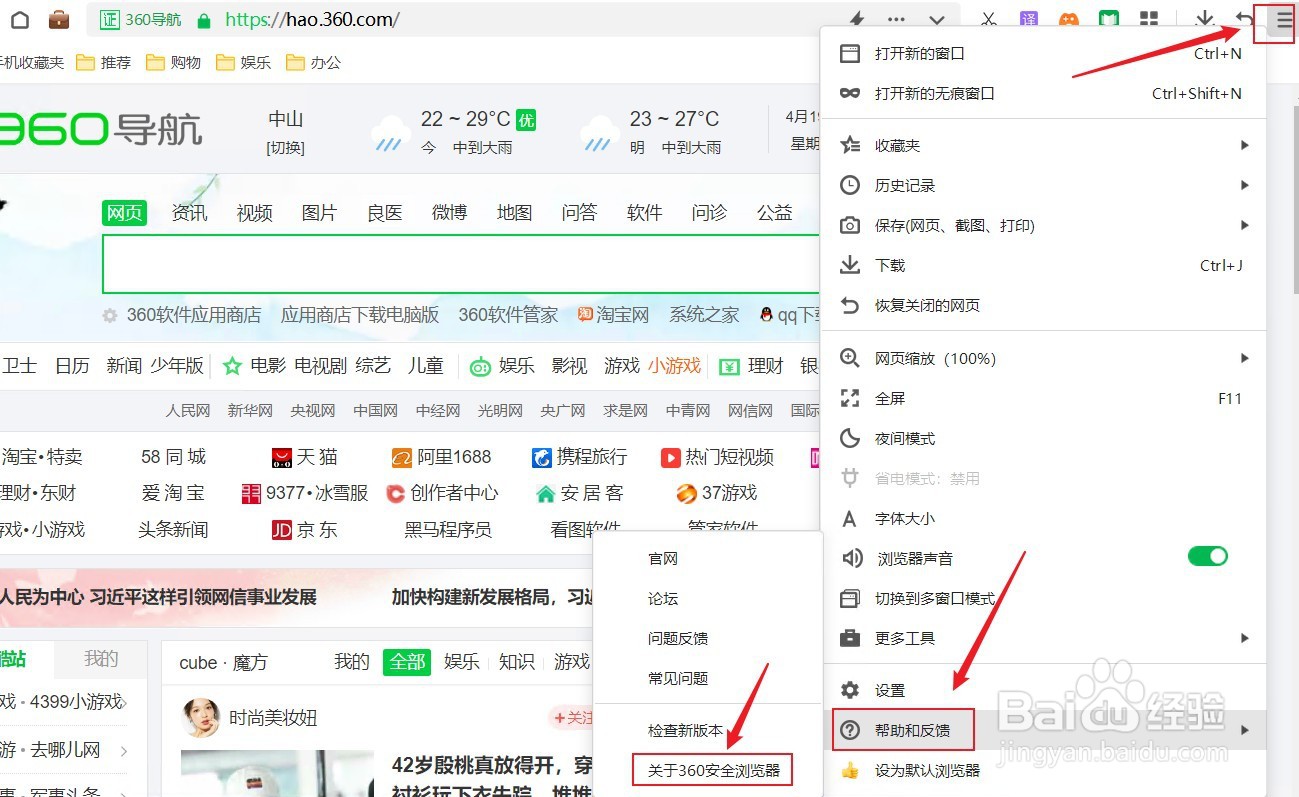Expand the 收藏夹 submenu
1299x797 pixels.
[1043, 145]
